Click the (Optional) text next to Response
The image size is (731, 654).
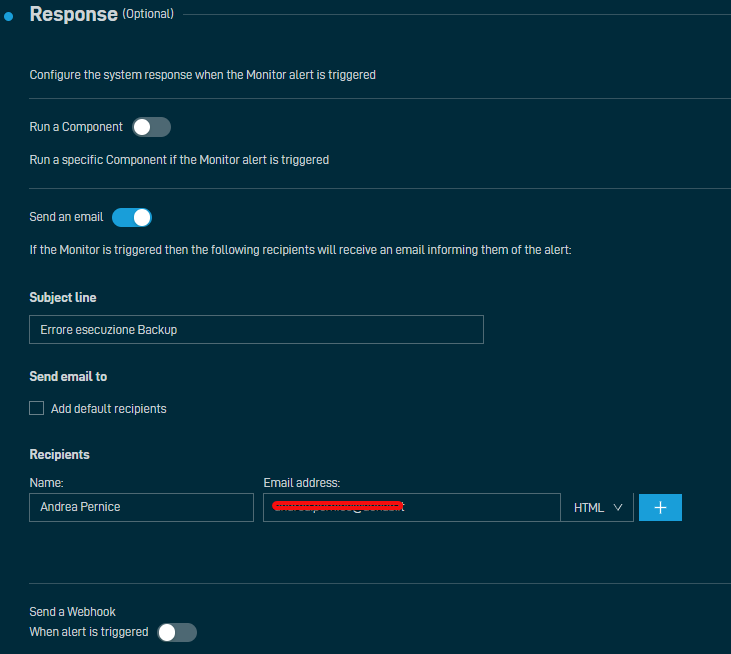[x=147, y=14]
